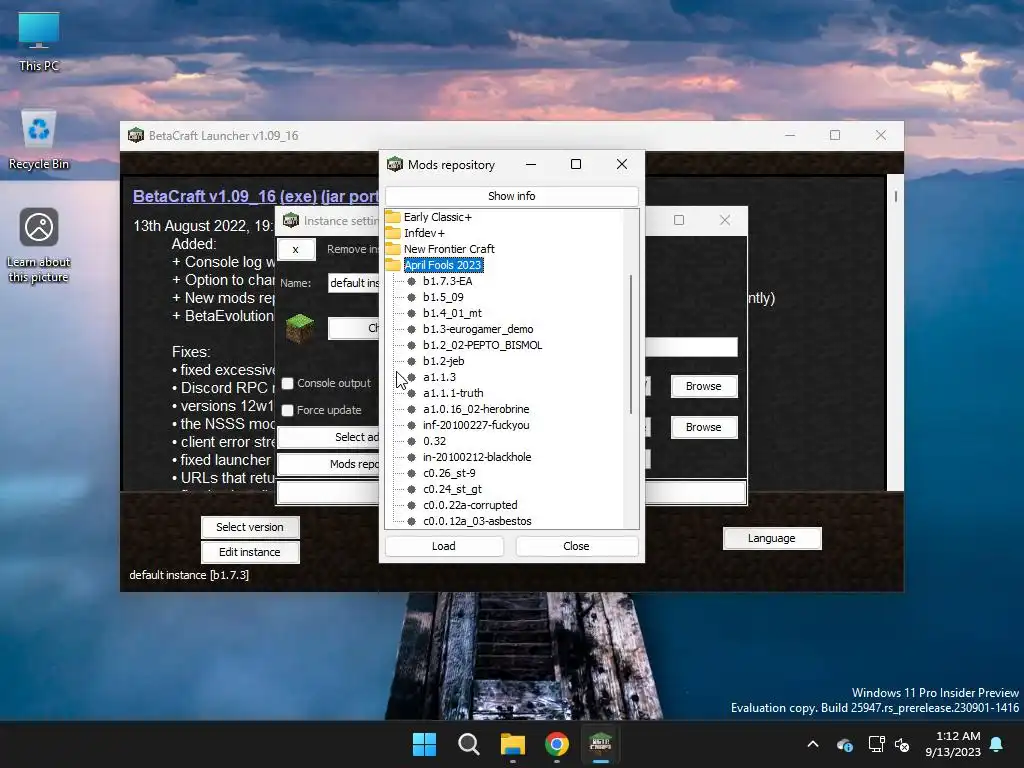
Task: Select the April Fools 2023 tree entry
Action: (x=443, y=264)
